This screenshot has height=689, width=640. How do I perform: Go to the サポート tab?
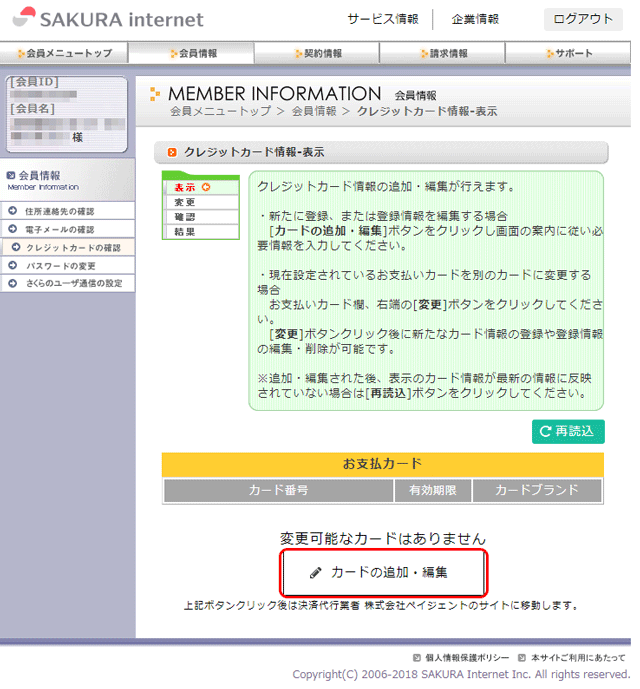pyautogui.click(x=570, y=53)
